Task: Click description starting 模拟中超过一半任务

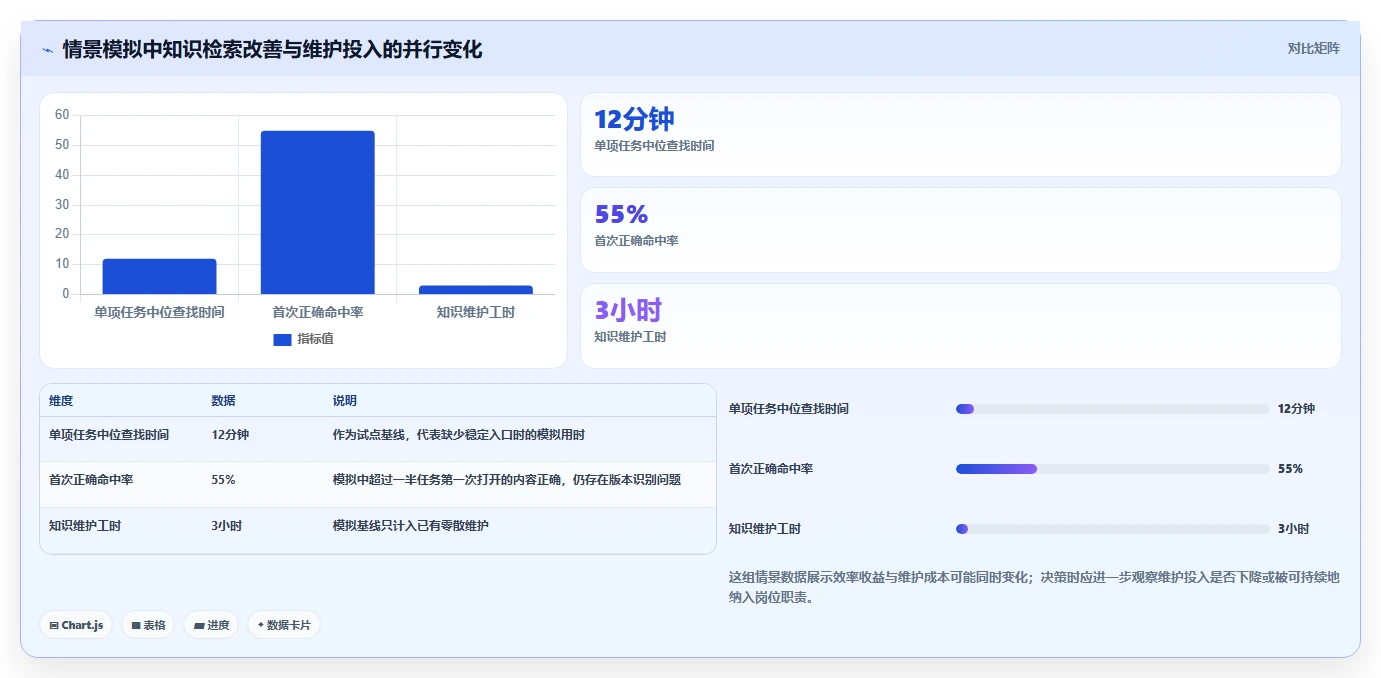Action: pos(507,480)
